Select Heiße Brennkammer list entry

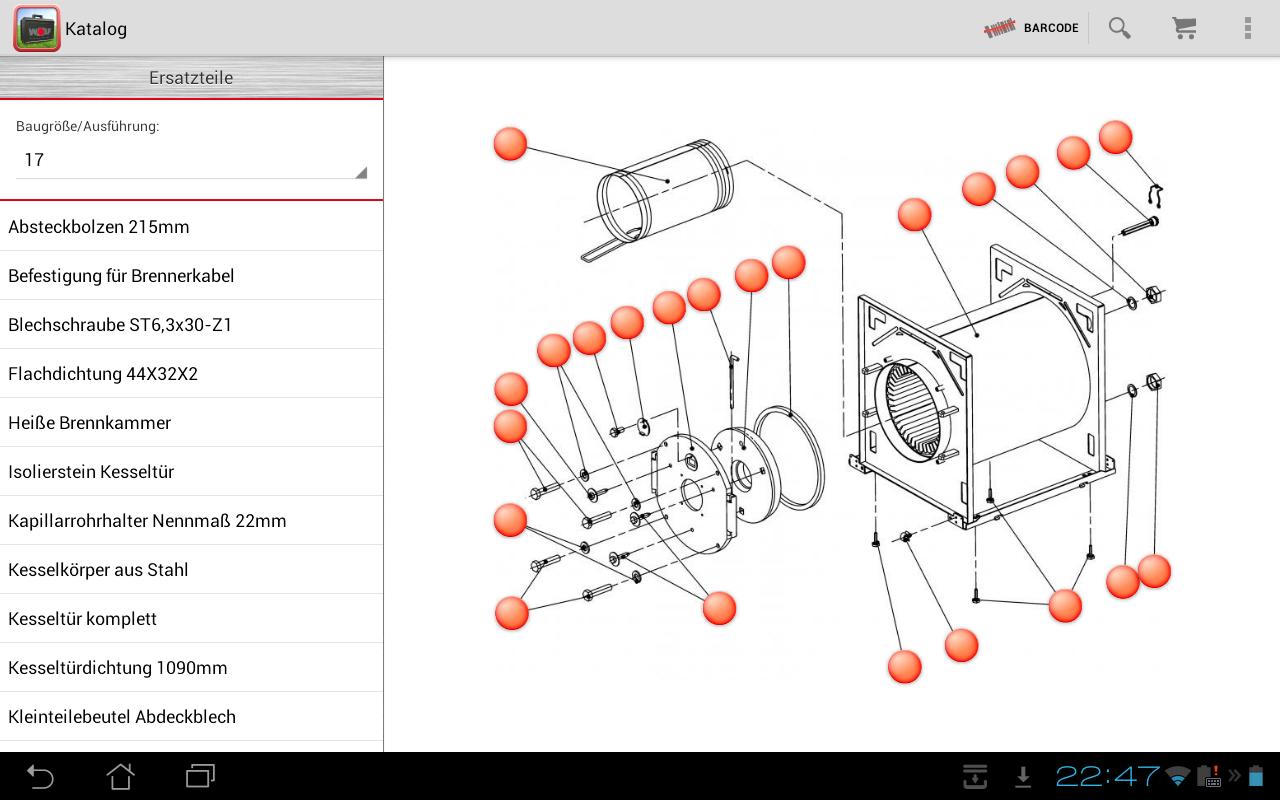(x=191, y=423)
